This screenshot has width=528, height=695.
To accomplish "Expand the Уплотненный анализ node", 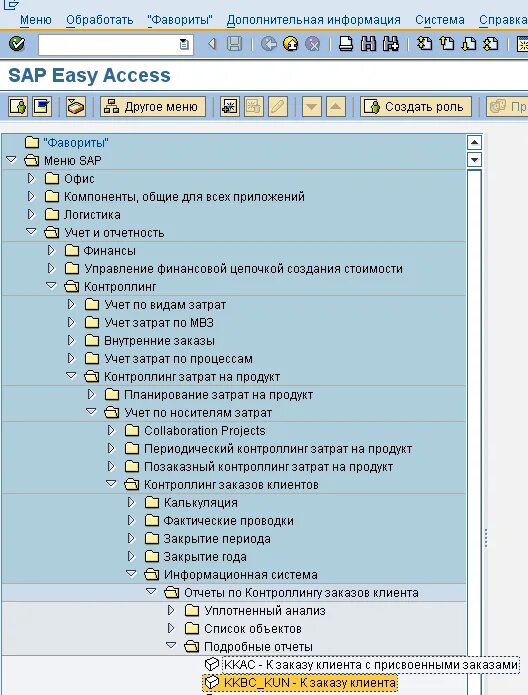I will pyautogui.click(x=171, y=610).
